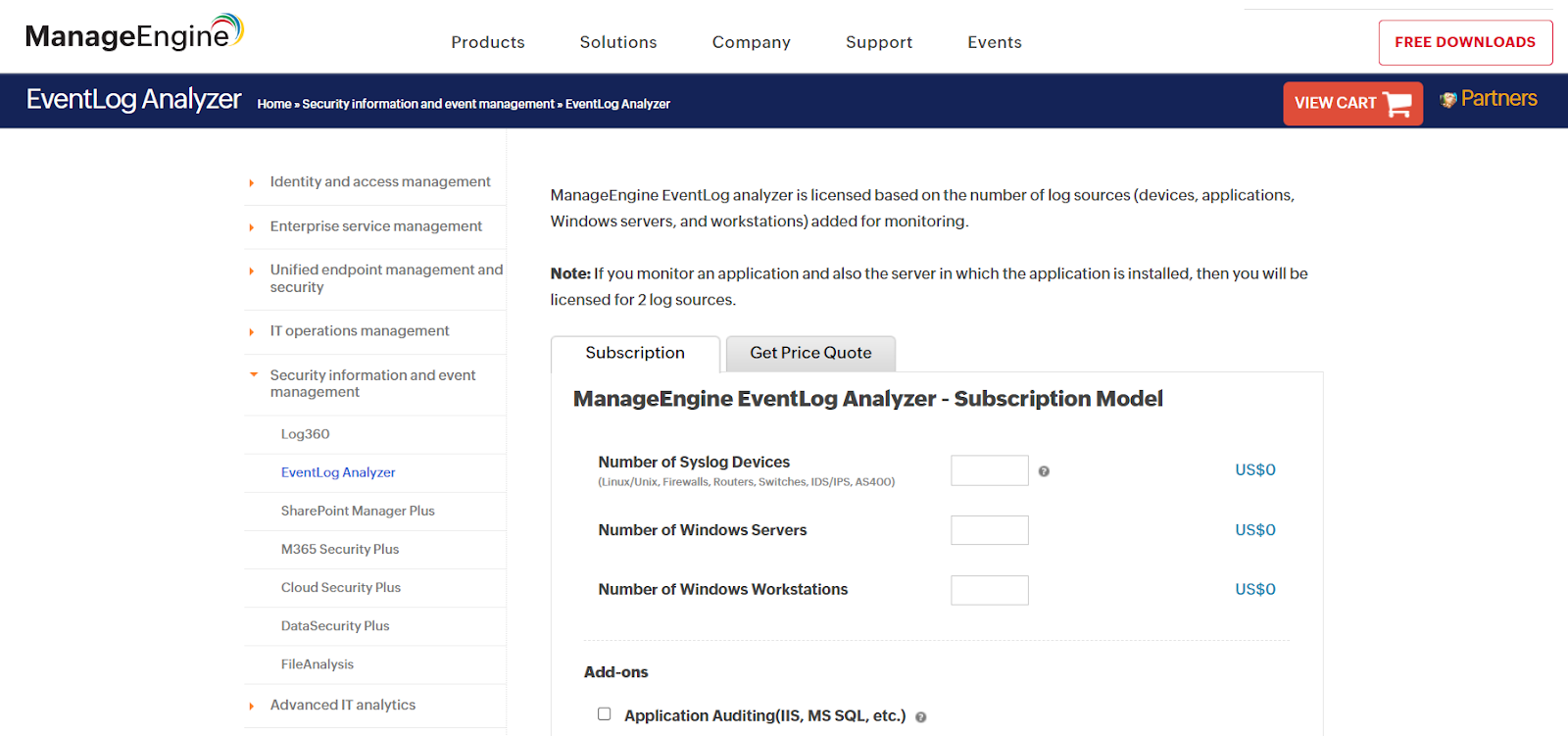Open the Partners link

[1498, 99]
